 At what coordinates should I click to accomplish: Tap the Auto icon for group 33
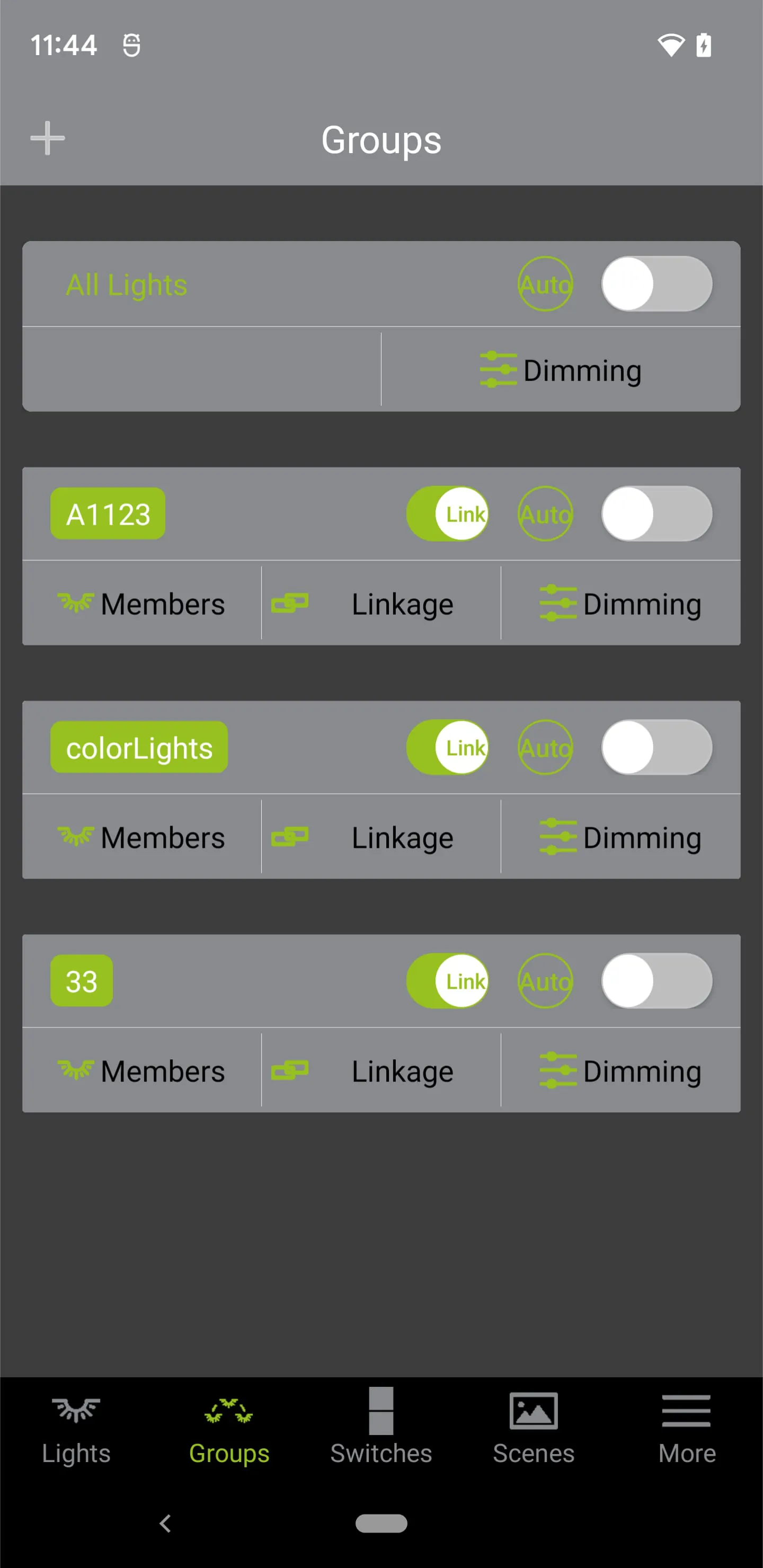click(545, 981)
